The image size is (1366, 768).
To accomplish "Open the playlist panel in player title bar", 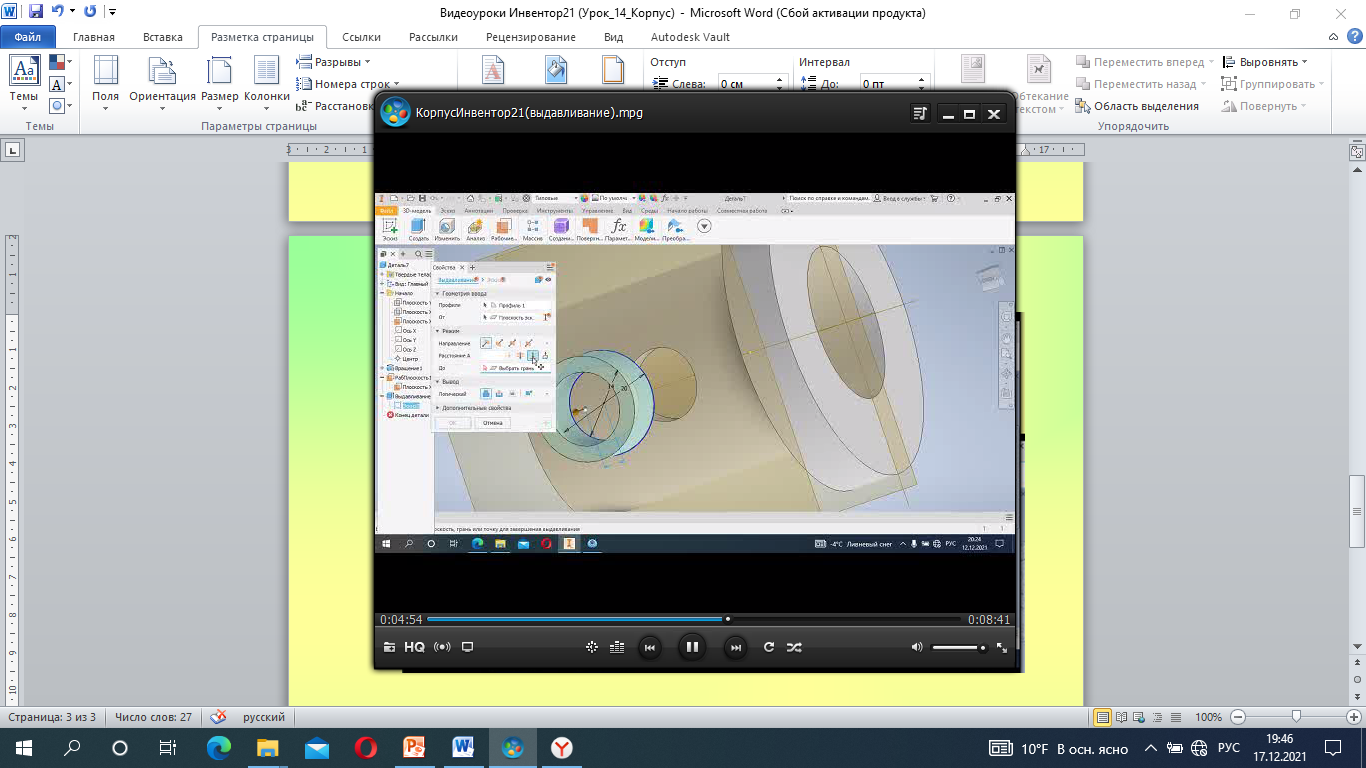I will click(x=921, y=114).
